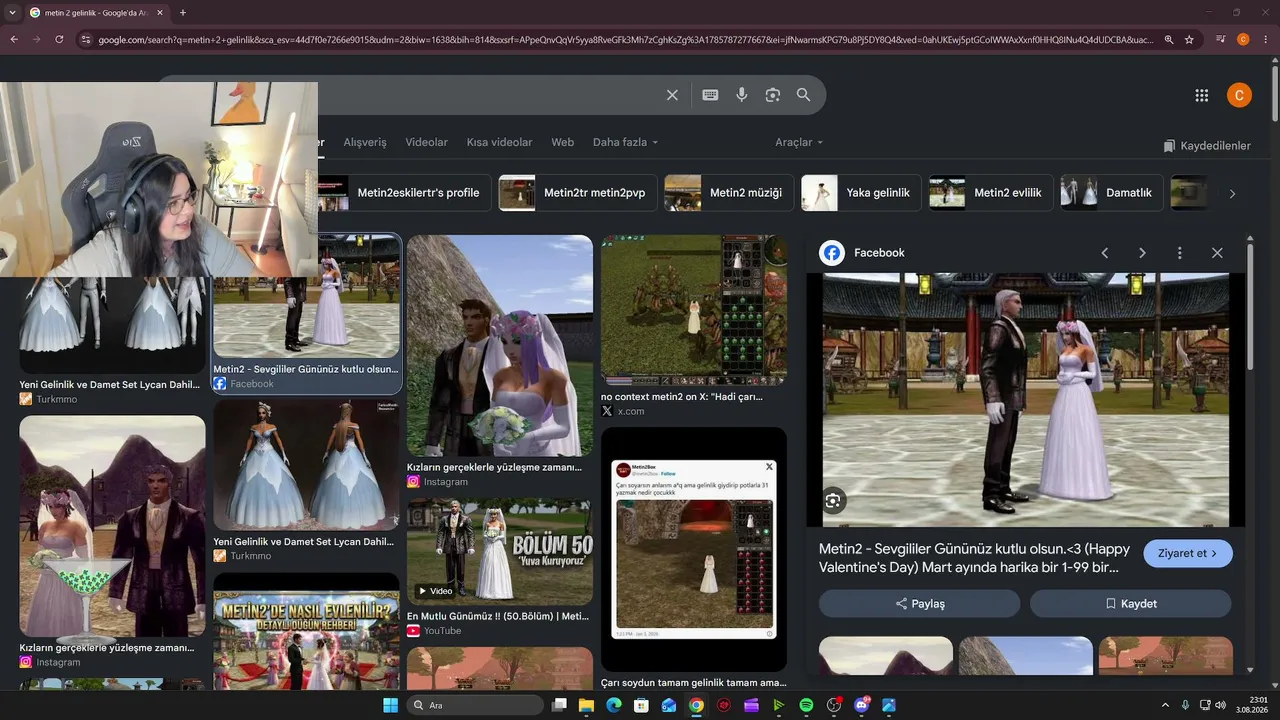The height and width of the screenshot is (720, 1280).
Task: Close the Facebook image preview panel
Action: tap(1217, 253)
